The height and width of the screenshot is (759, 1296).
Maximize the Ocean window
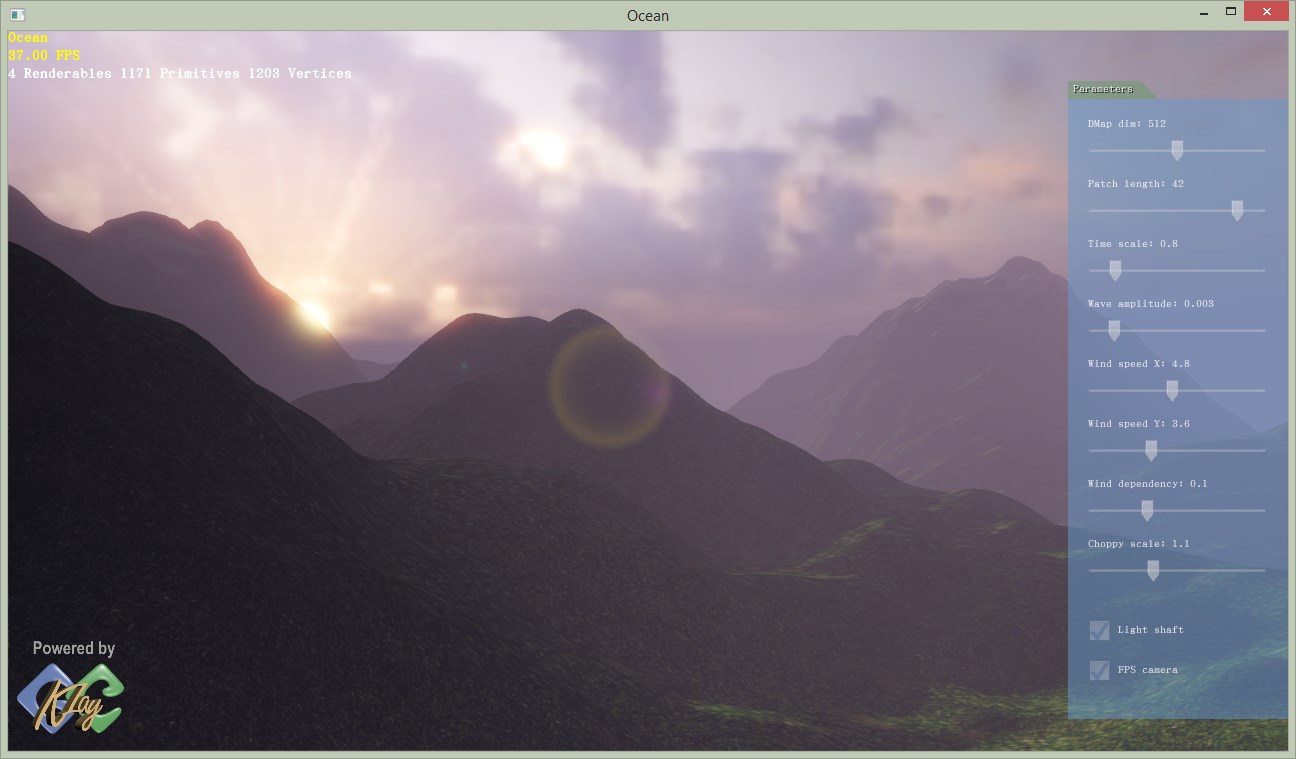(1231, 12)
